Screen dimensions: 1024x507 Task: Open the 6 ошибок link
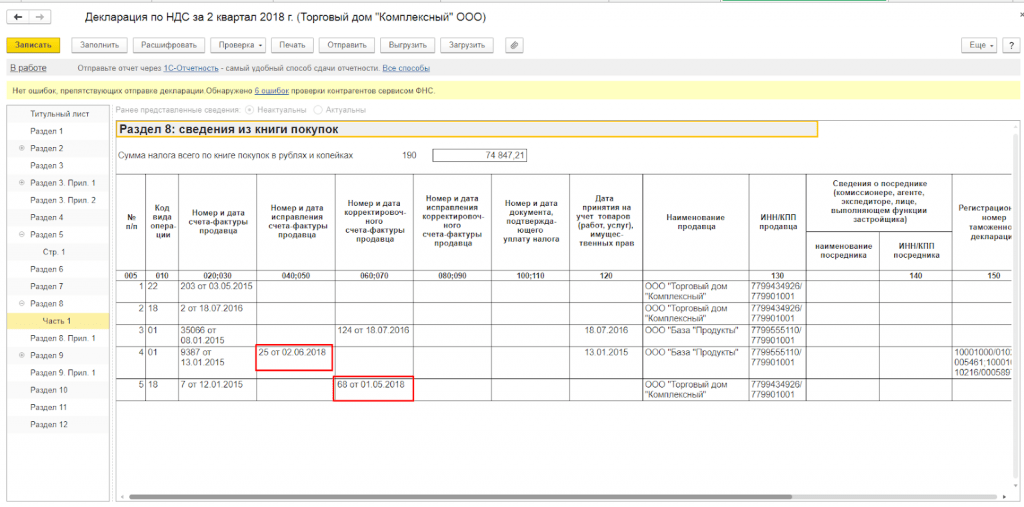[x=272, y=91]
